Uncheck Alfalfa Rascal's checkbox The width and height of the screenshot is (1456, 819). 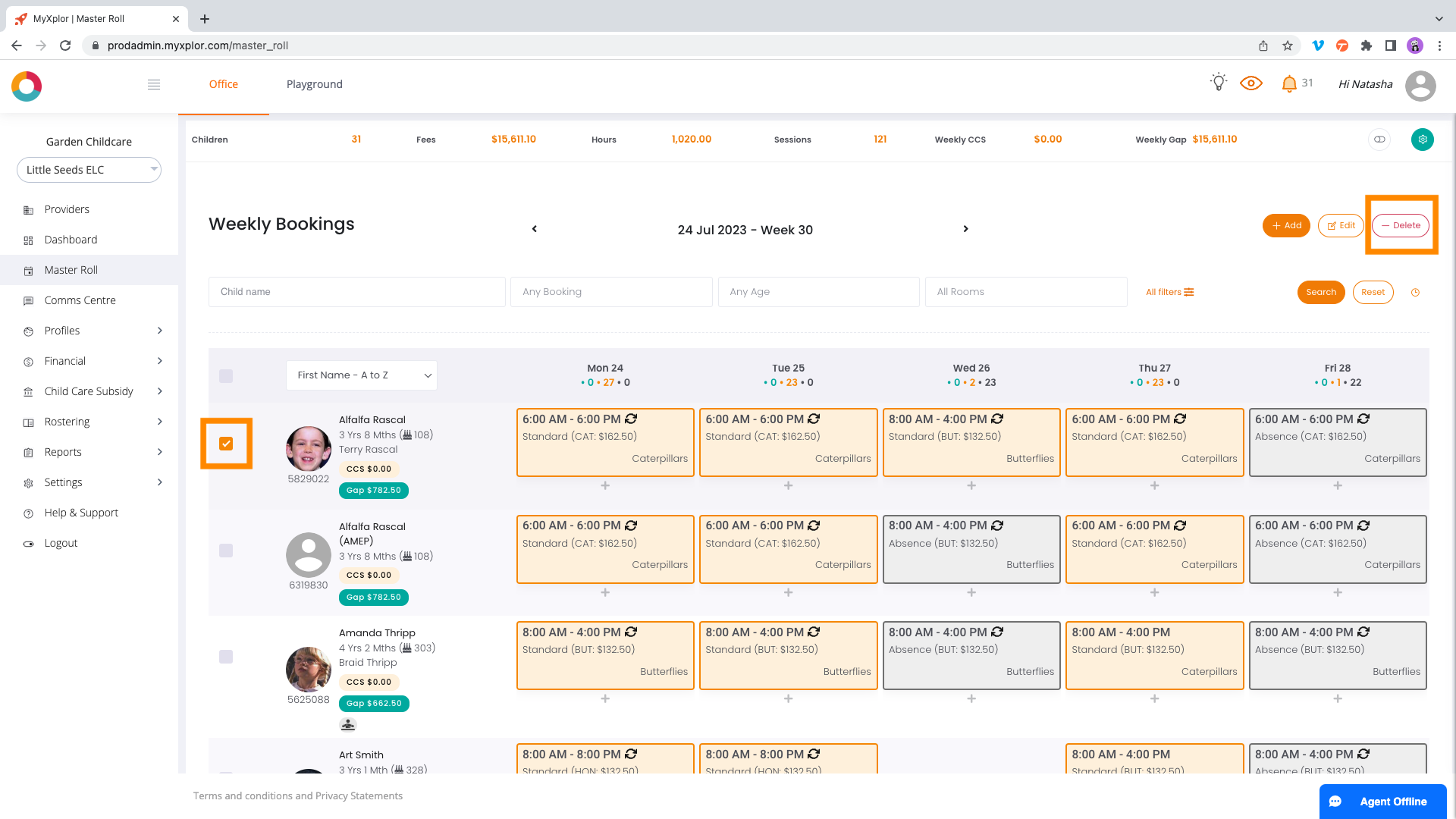pyautogui.click(x=226, y=444)
